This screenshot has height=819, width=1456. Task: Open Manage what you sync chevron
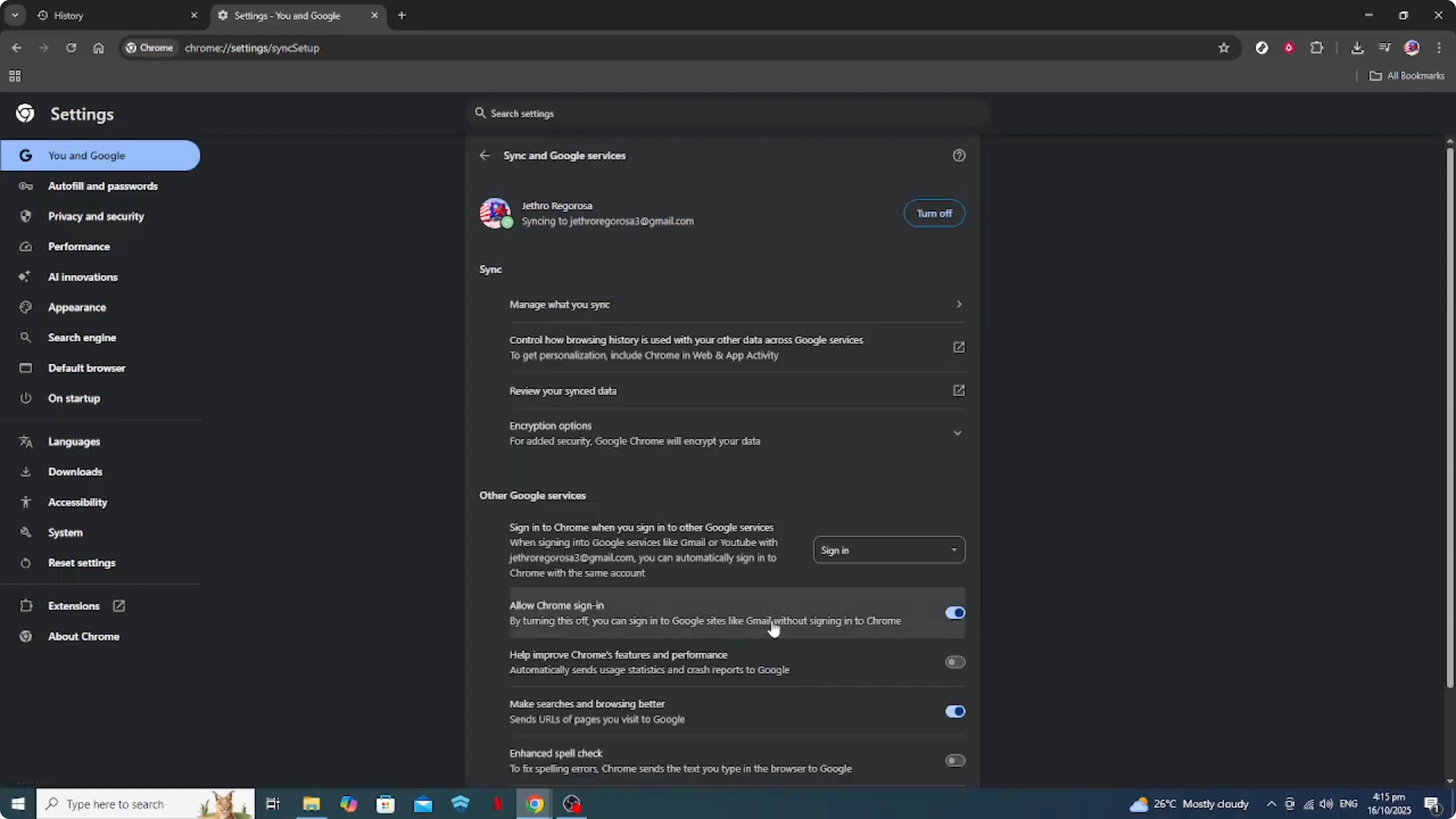coord(959,305)
